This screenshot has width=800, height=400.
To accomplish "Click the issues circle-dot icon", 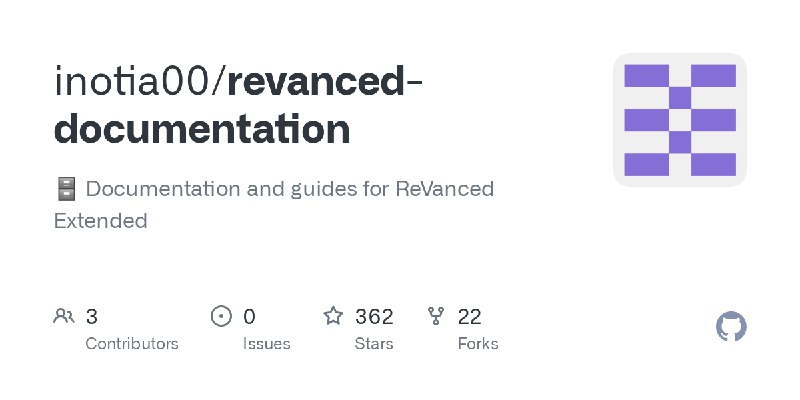I will [221, 316].
